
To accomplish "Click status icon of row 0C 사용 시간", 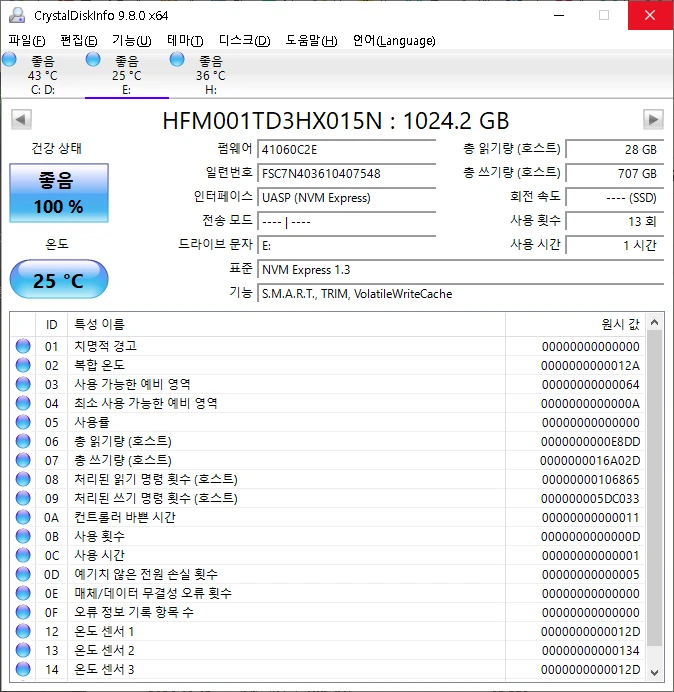I will (x=23, y=555).
